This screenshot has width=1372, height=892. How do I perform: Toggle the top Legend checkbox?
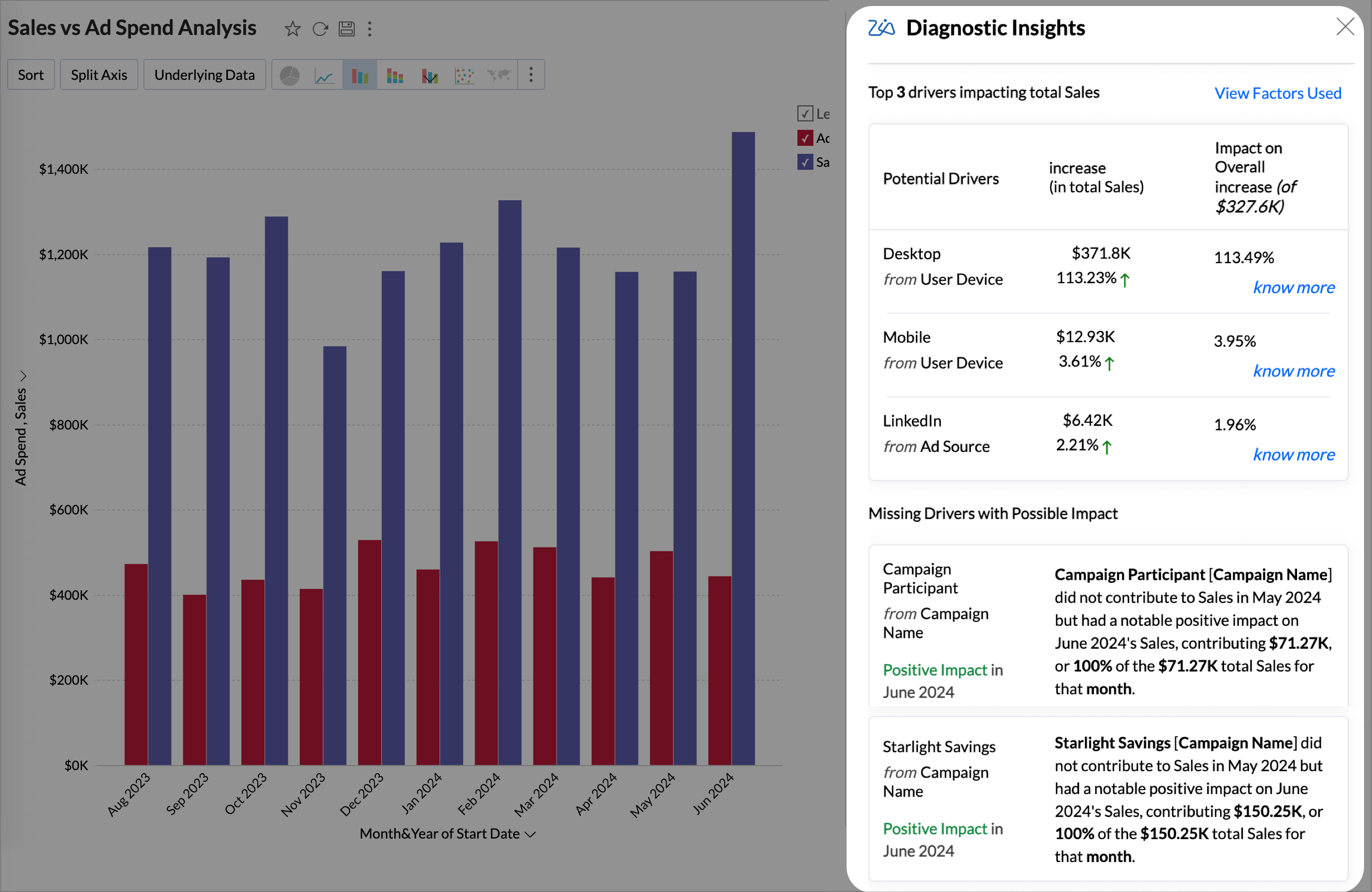pos(805,114)
